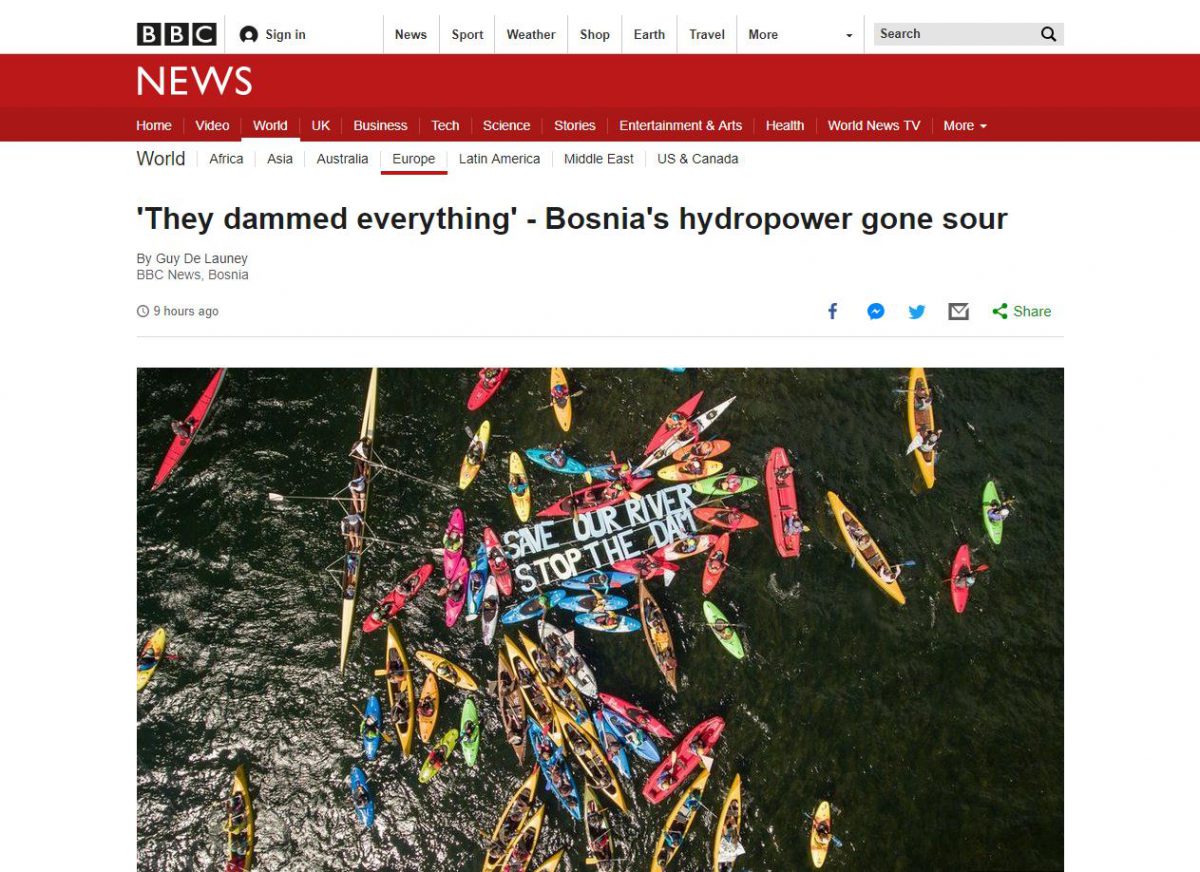Screen dimensions: 1200x872
Task: Share article on Facebook
Action: pos(832,311)
